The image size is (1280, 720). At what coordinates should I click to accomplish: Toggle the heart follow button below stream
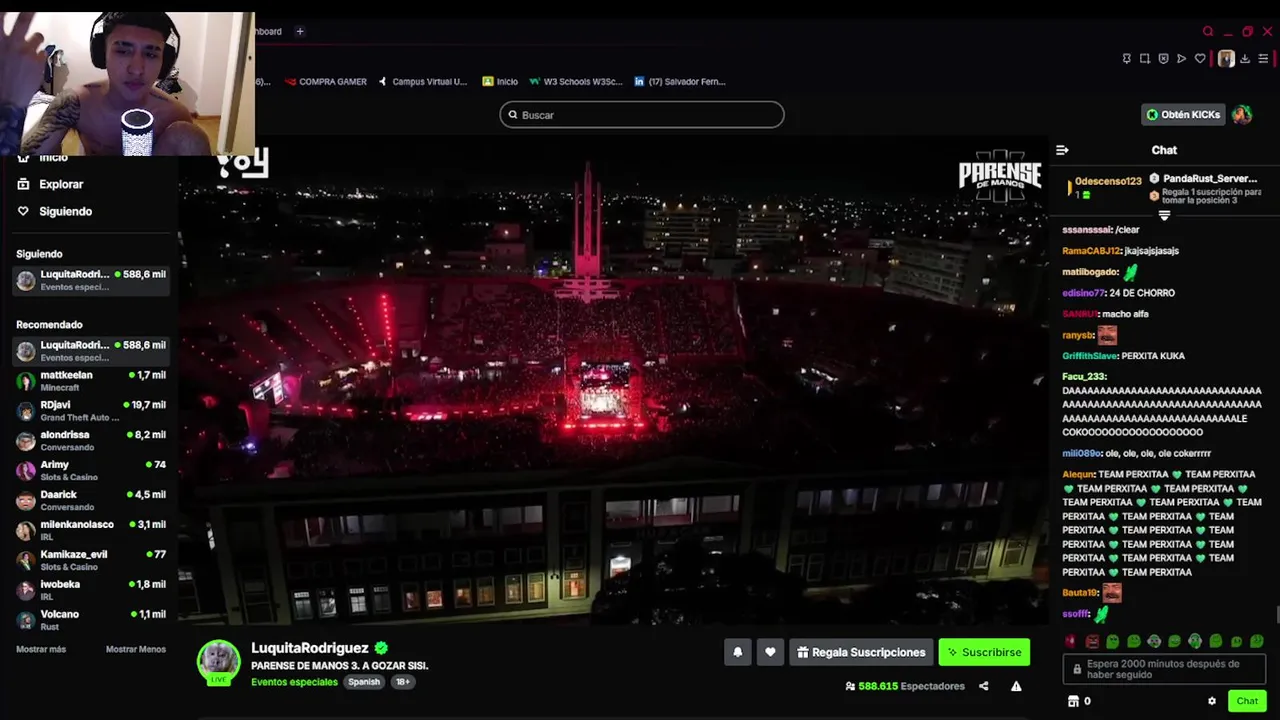[770, 652]
